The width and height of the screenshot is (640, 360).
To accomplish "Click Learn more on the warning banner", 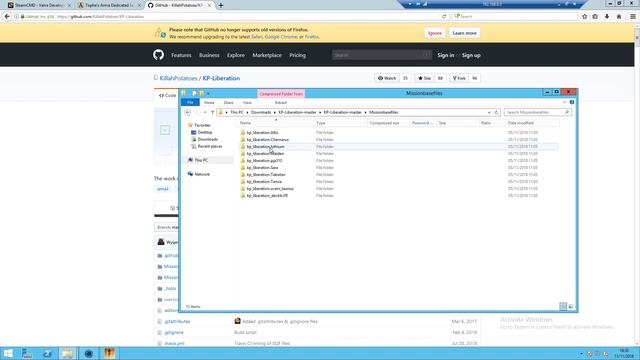I will click(464, 33).
